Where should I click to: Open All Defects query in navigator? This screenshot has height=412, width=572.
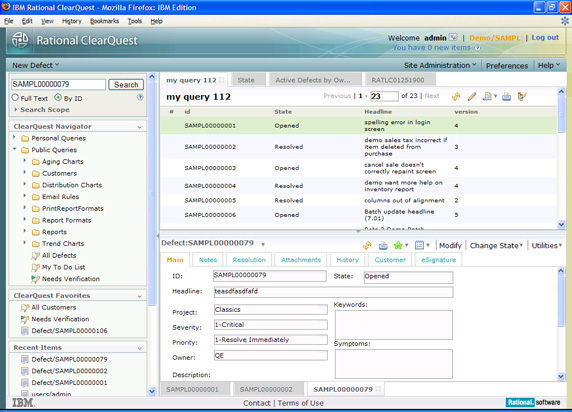tap(59, 255)
